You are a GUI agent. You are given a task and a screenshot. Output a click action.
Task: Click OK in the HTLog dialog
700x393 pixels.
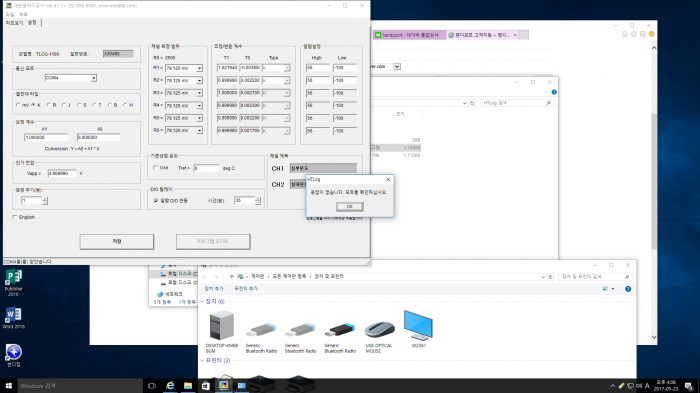[350, 206]
